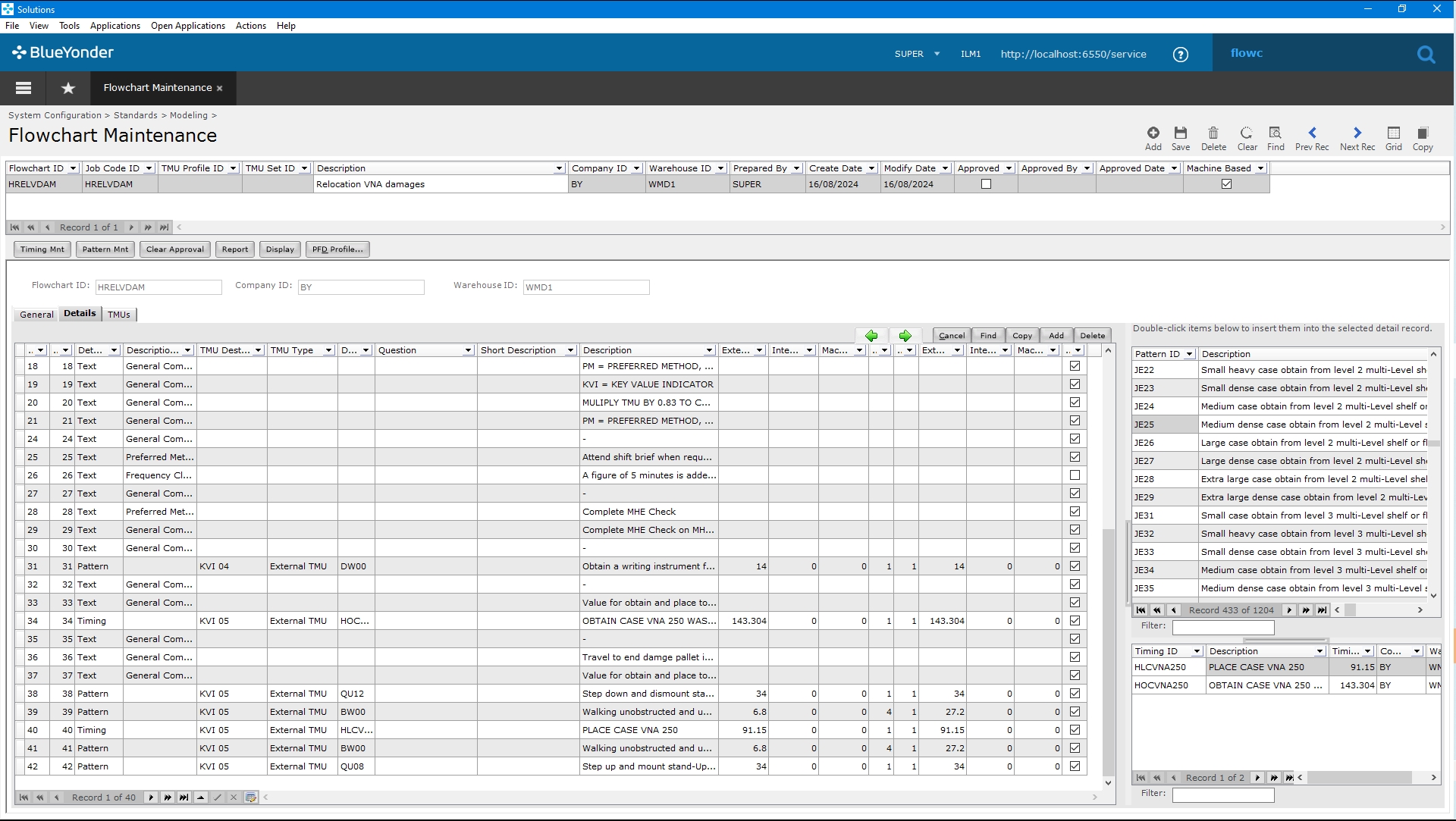Toggle the Approved checkbox for HRELVDAM

click(x=986, y=184)
